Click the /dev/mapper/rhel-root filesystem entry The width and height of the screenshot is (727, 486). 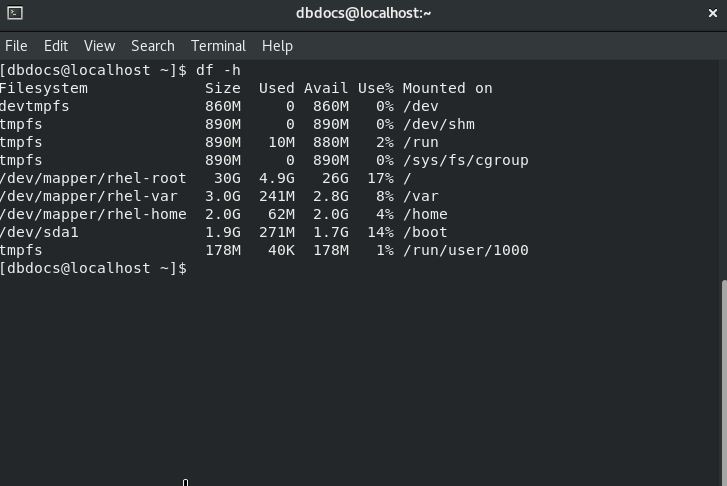93,178
